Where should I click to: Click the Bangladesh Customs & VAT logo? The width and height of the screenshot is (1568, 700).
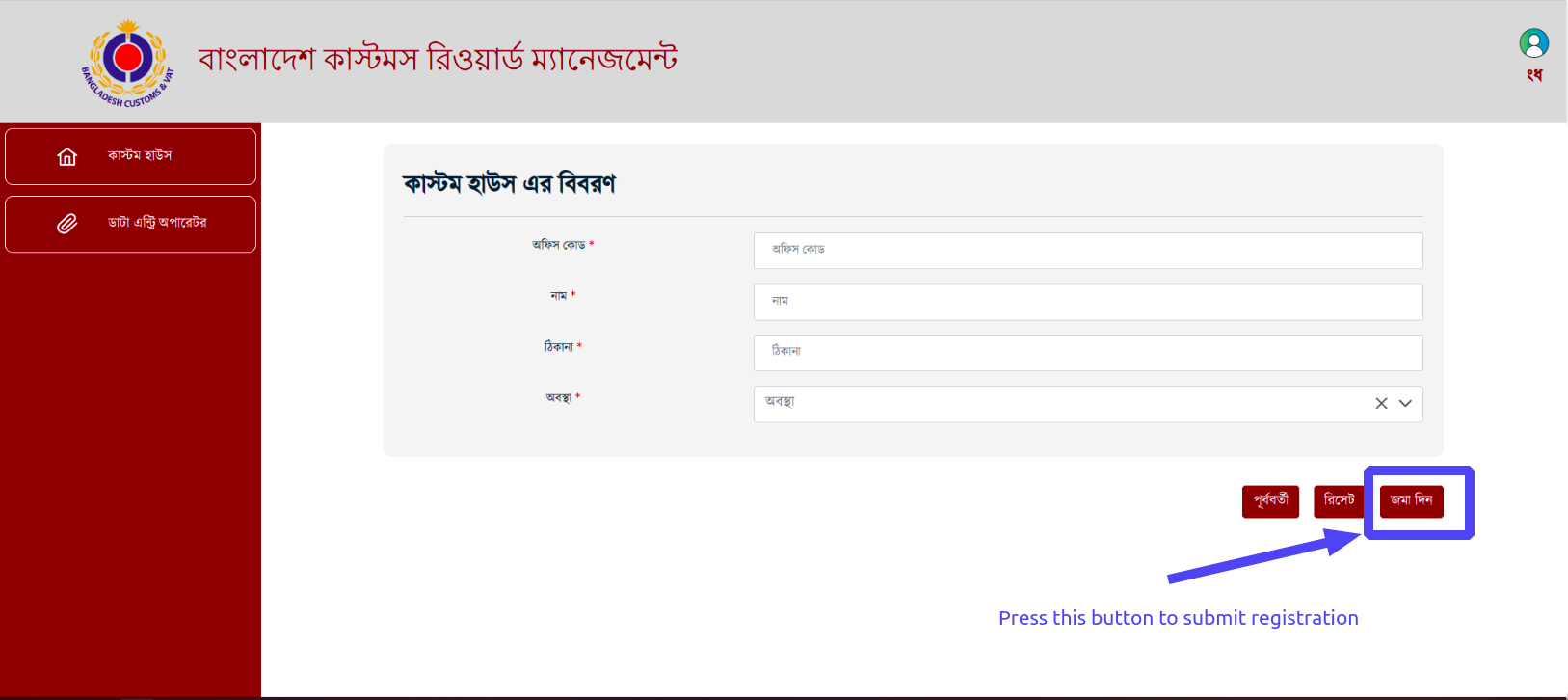(127, 63)
